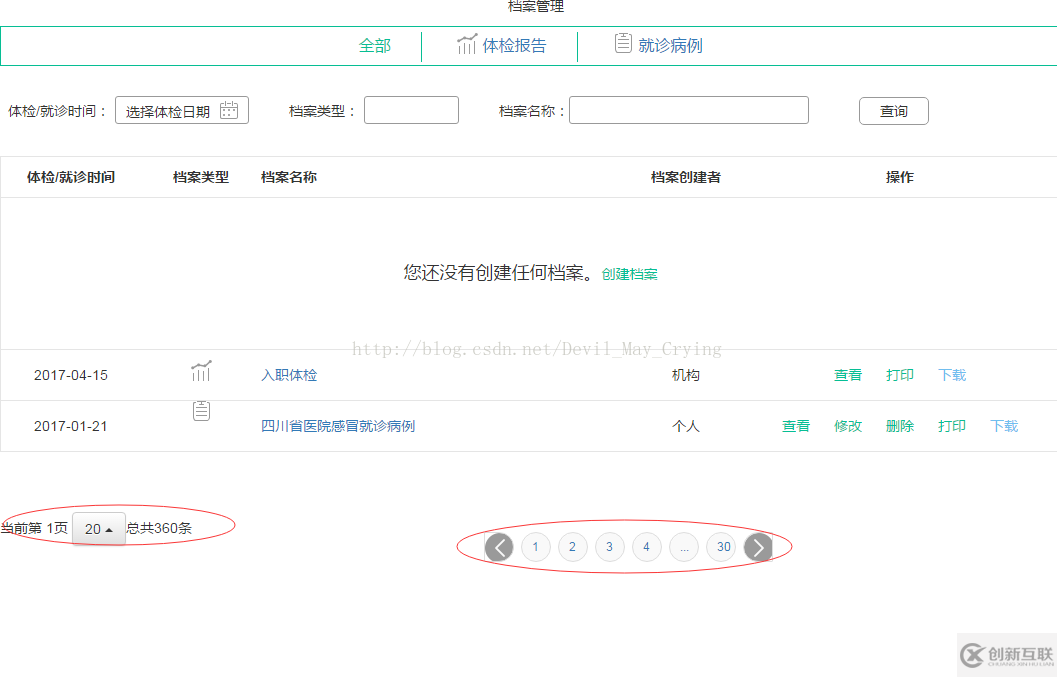The image size is (1057, 677).
Task: Click the 选择体检日期 date selector
Action: (170, 109)
